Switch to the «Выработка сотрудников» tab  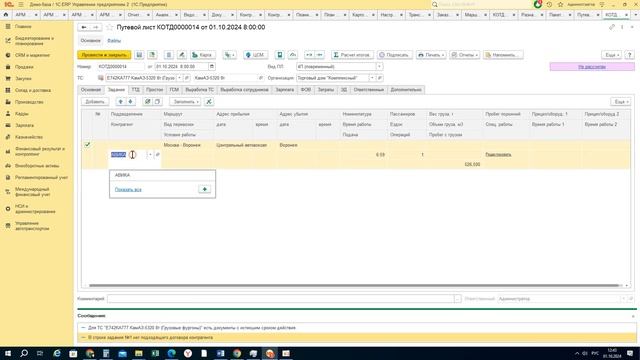244,90
